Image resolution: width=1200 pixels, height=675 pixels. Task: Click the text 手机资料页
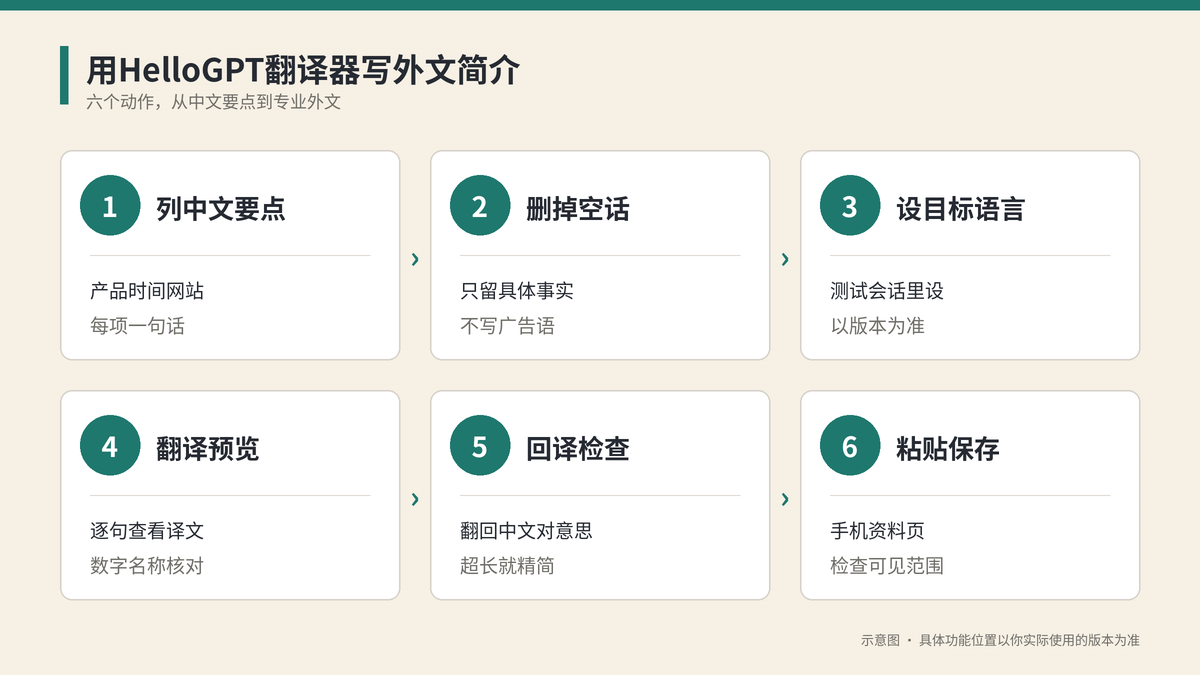(x=878, y=531)
